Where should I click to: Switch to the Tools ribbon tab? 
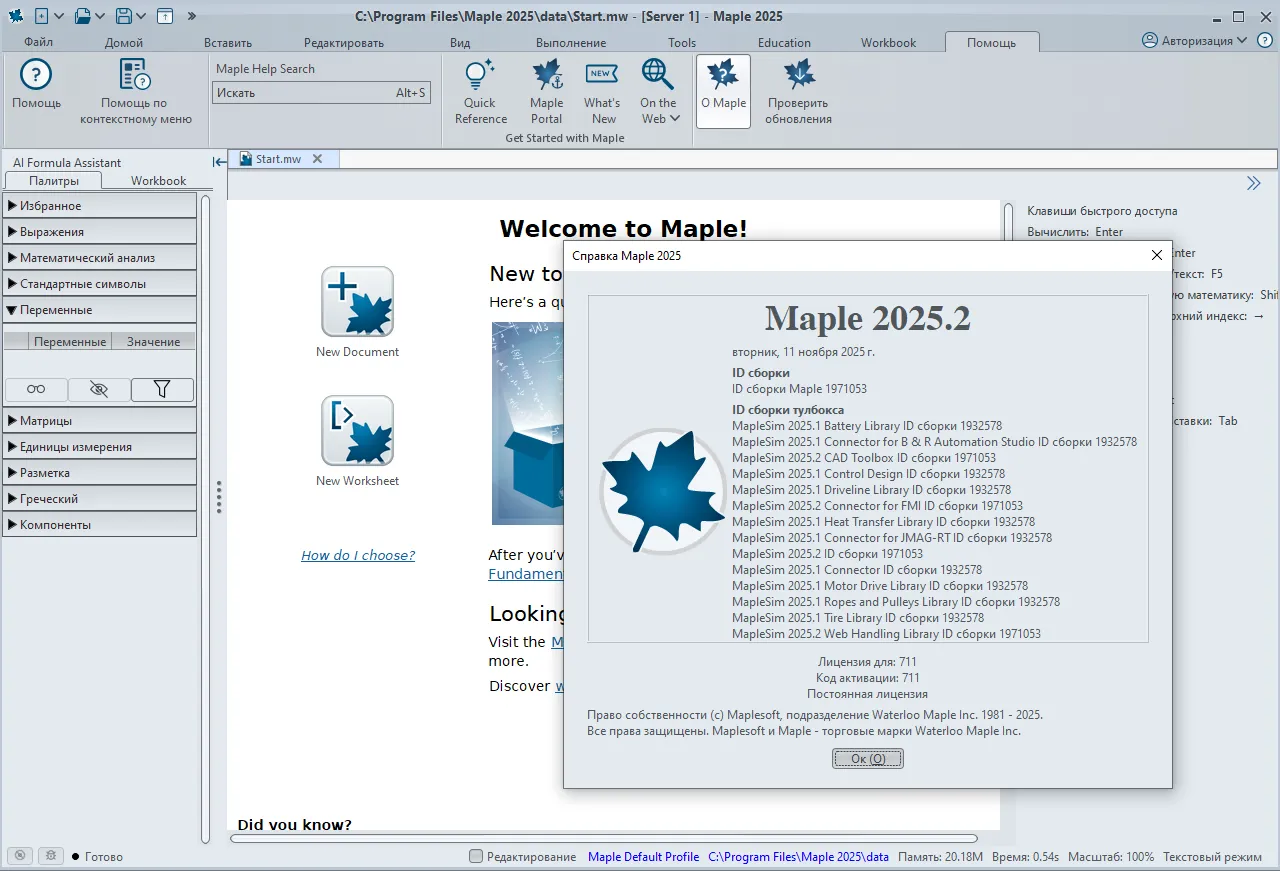[x=682, y=43]
